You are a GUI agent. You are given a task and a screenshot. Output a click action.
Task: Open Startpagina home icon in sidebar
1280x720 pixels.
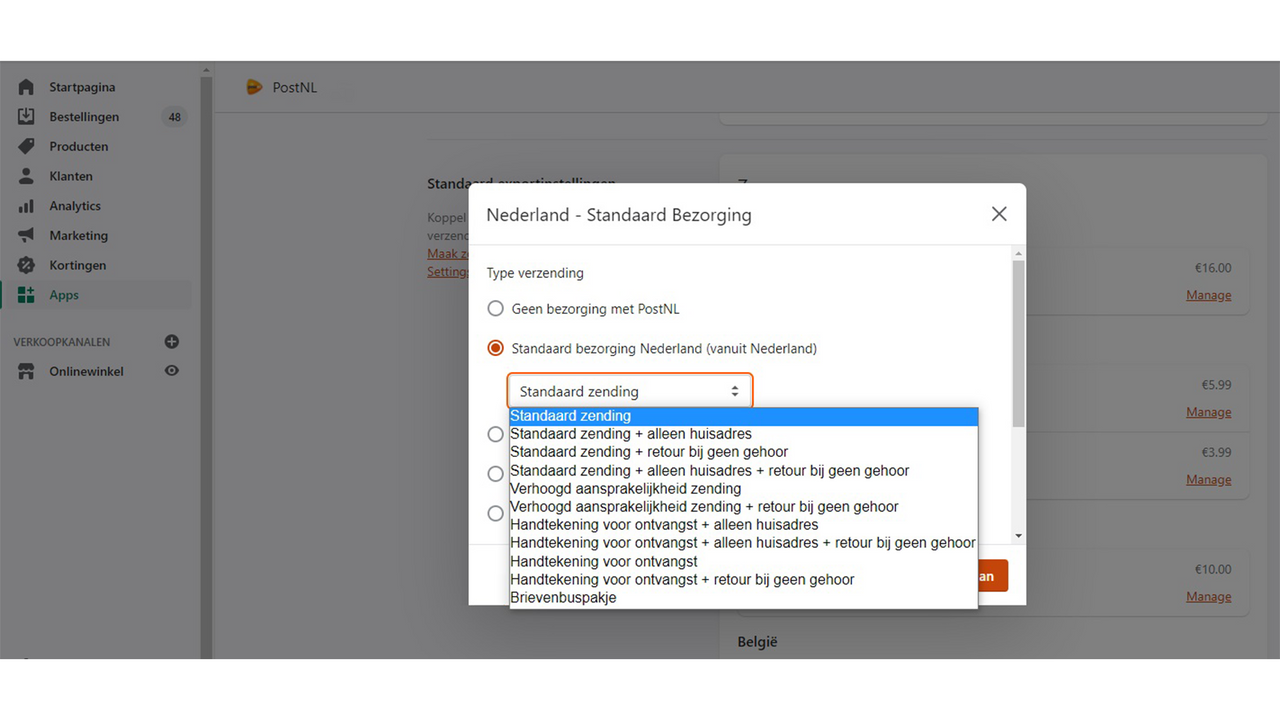point(26,87)
